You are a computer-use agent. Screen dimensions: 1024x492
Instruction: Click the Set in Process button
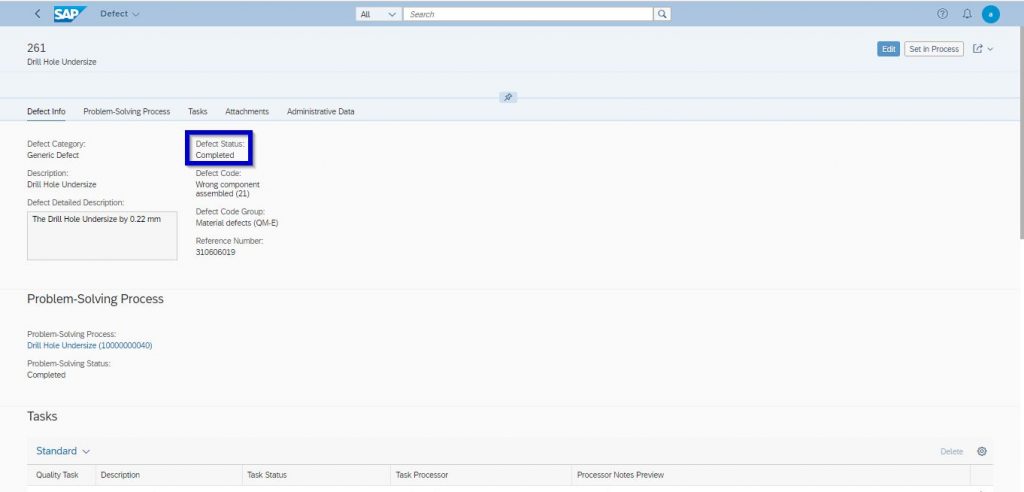coord(934,49)
